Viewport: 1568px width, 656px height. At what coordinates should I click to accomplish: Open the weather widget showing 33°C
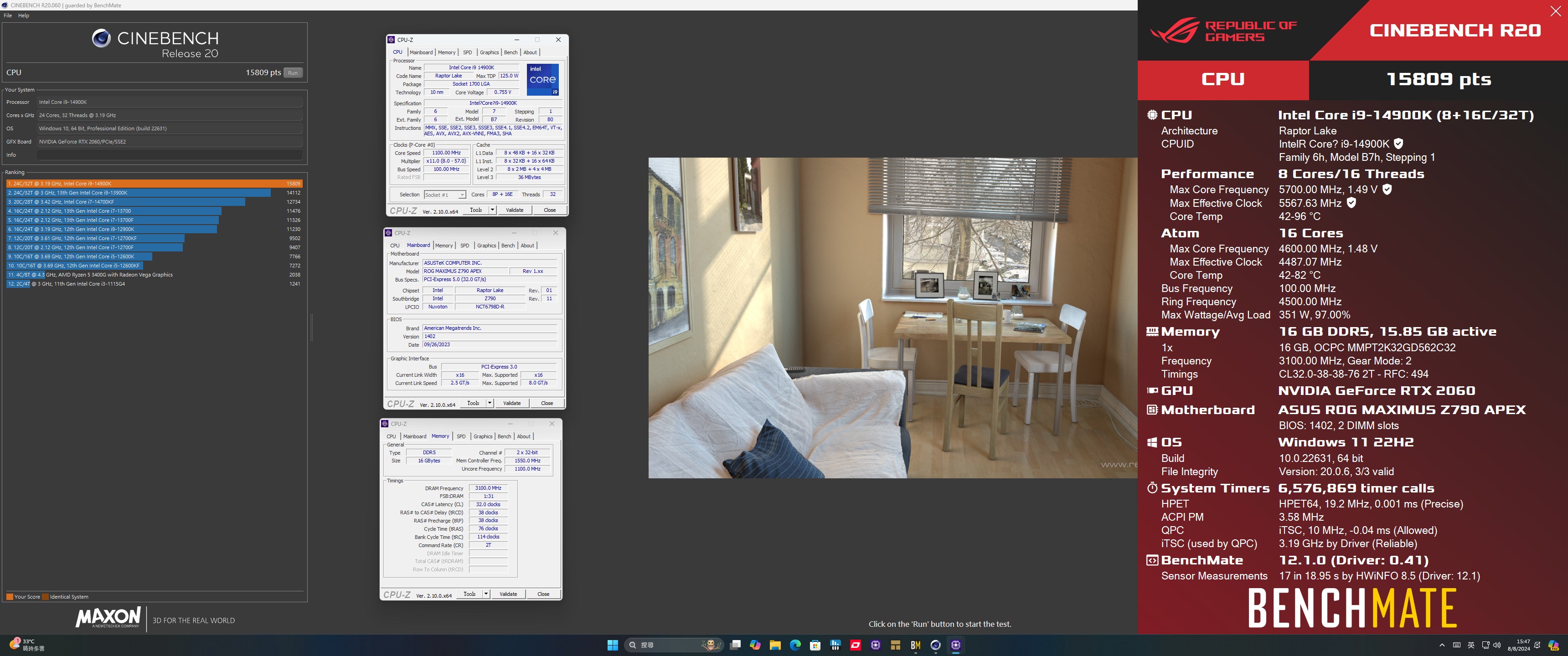pos(27,645)
